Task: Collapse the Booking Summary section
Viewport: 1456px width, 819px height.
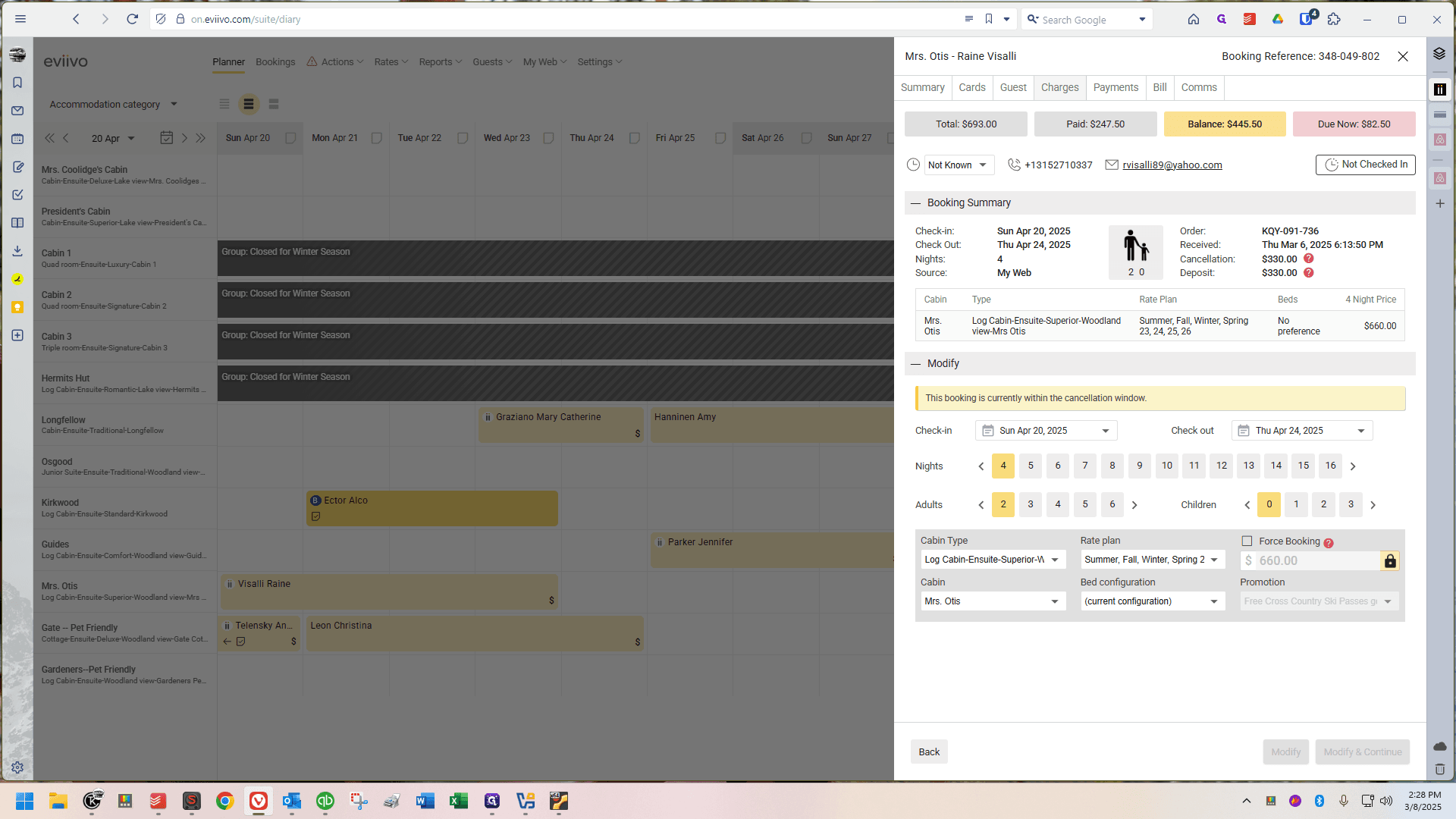Action: tap(915, 203)
